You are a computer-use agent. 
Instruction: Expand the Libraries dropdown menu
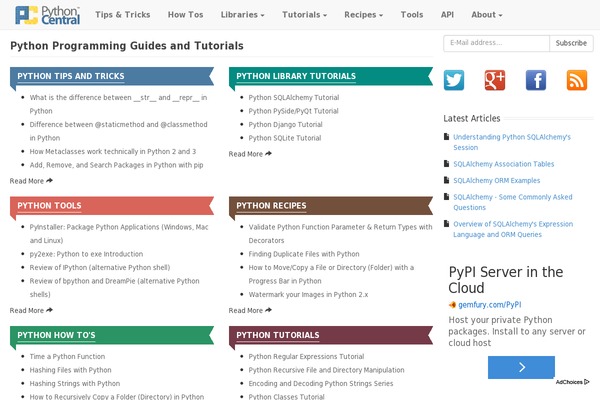point(243,15)
